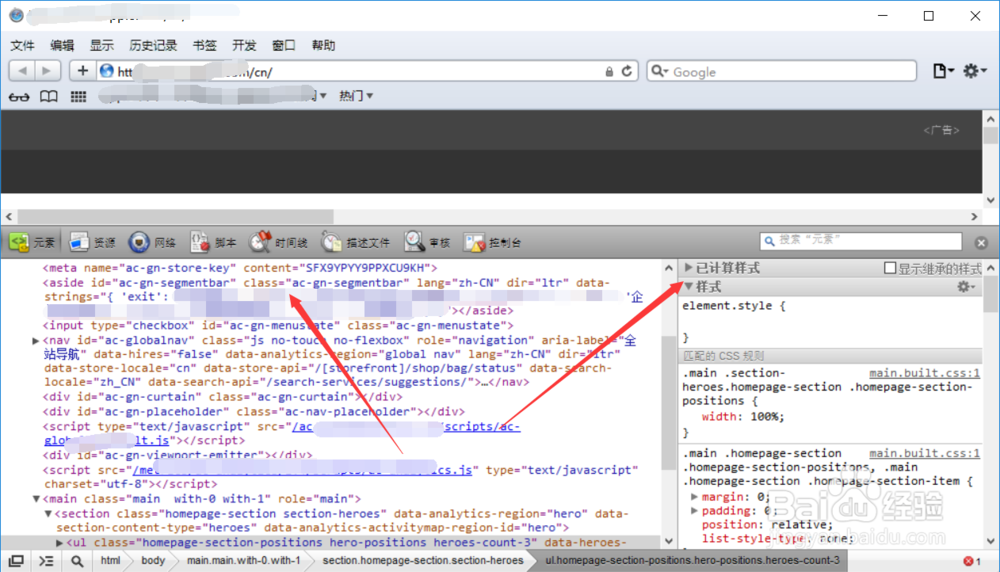Open the Google search engine dropdown
This screenshot has height=572, width=1000.
coord(659,71)
